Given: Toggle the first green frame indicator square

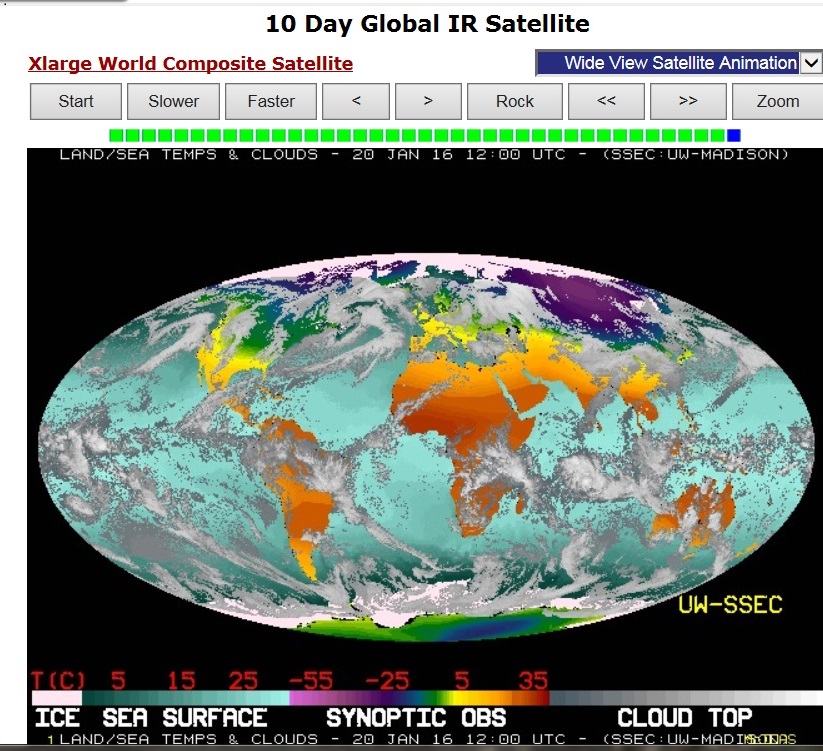Looking at the screenshot, I should pos(116,135).
